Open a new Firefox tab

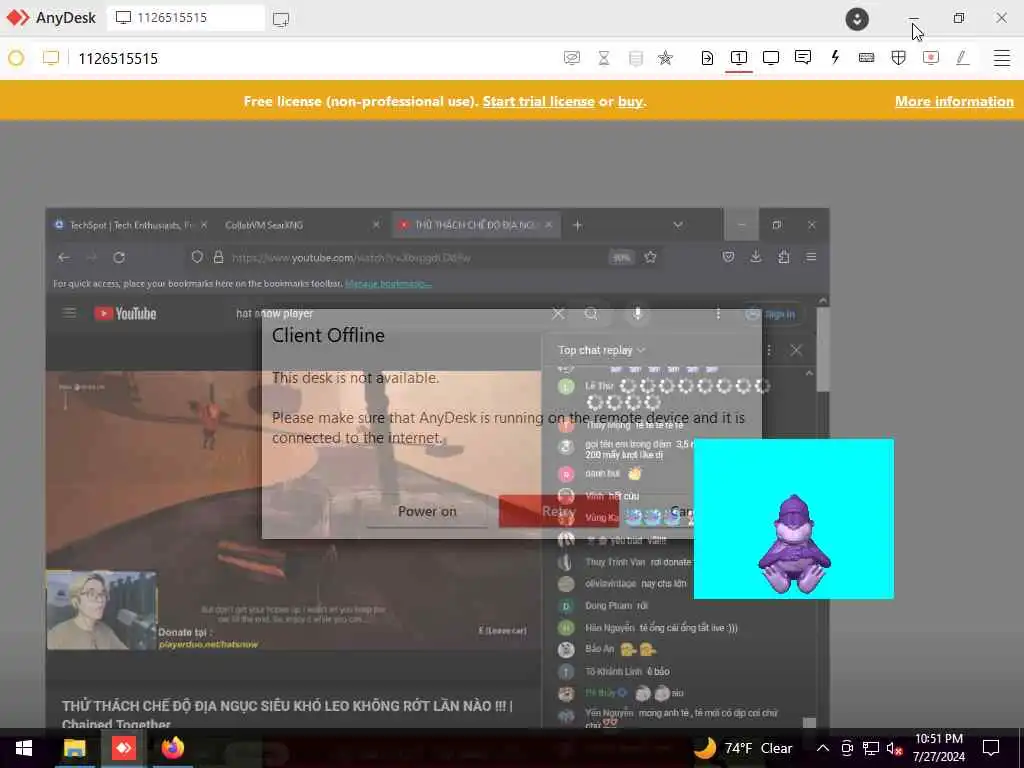click(x=577, y=225)
